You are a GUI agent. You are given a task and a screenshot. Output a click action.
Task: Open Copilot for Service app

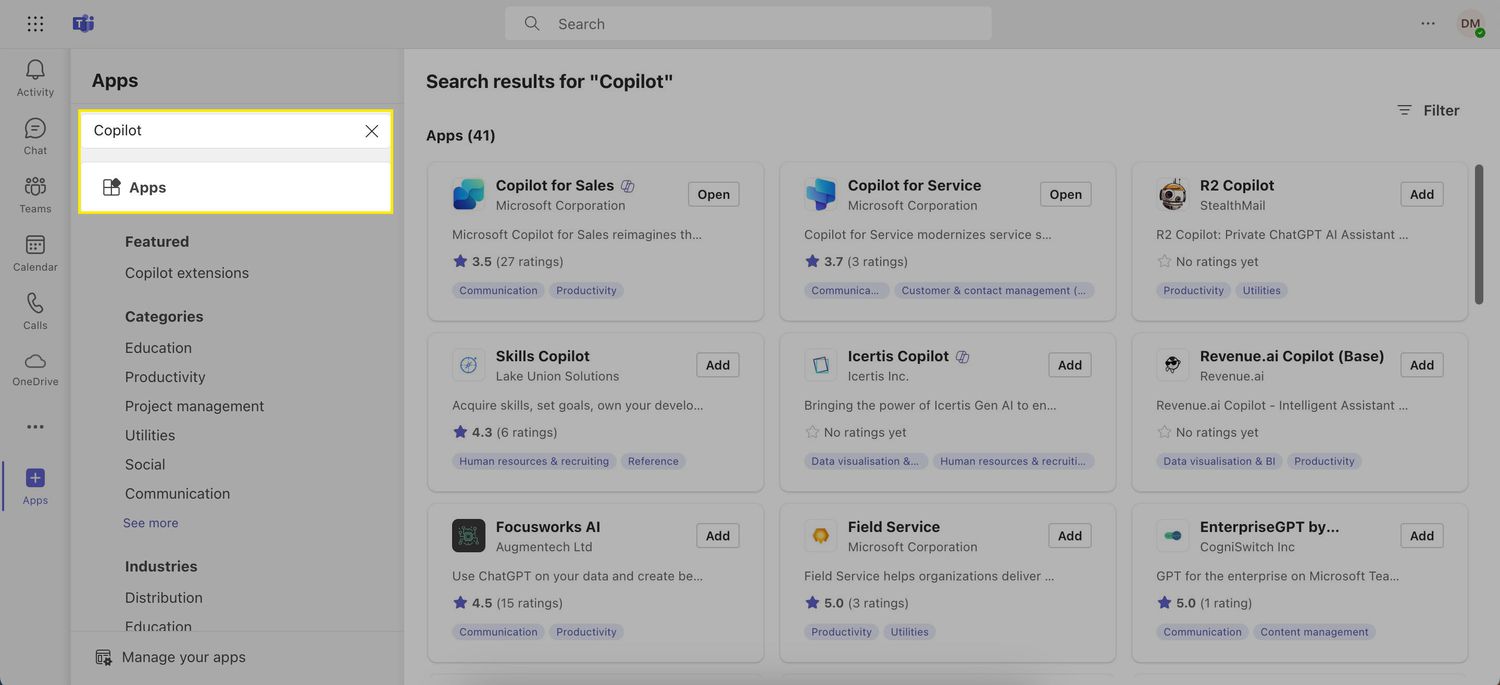click(1065, 194)
